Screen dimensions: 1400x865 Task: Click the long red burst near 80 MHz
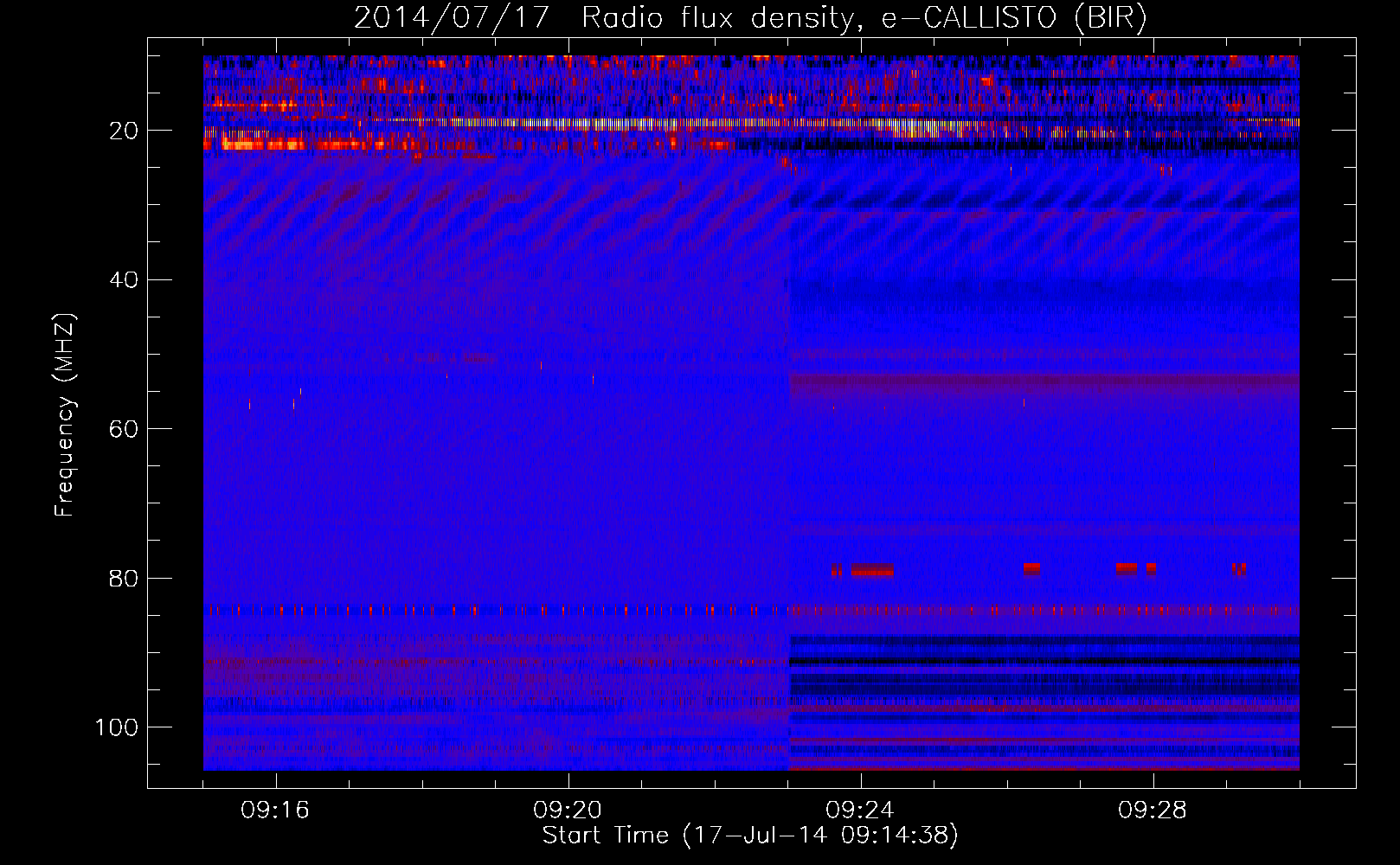coord(872,570)
